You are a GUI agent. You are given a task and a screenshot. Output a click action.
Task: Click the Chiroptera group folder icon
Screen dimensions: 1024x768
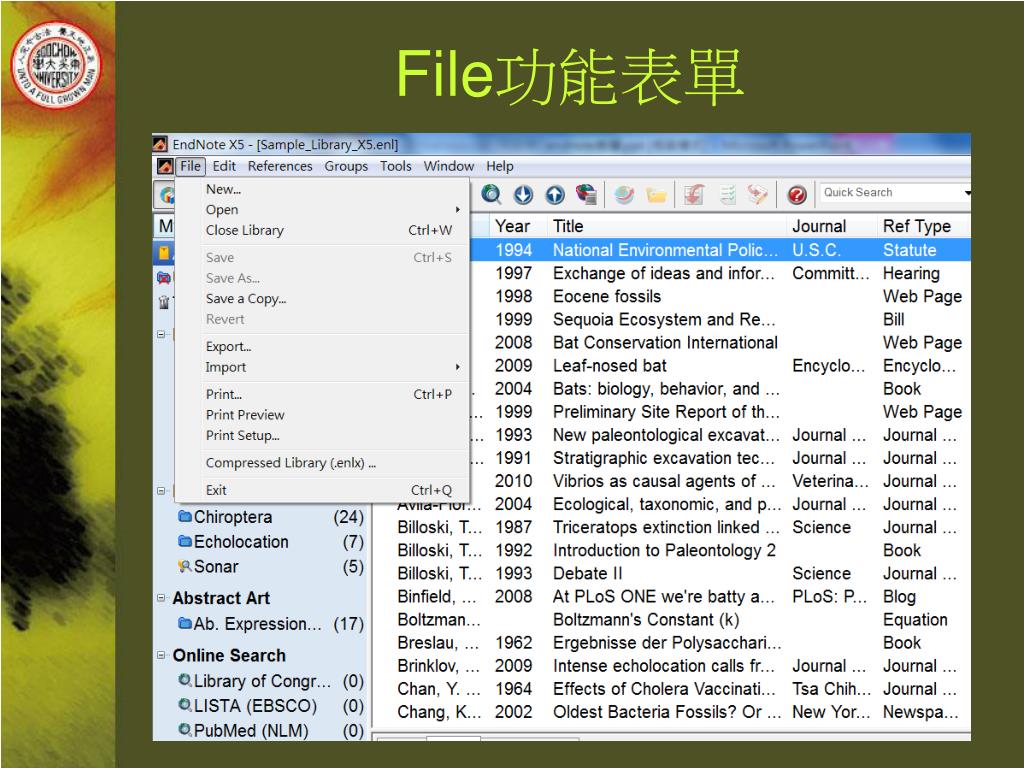point(185,517)
